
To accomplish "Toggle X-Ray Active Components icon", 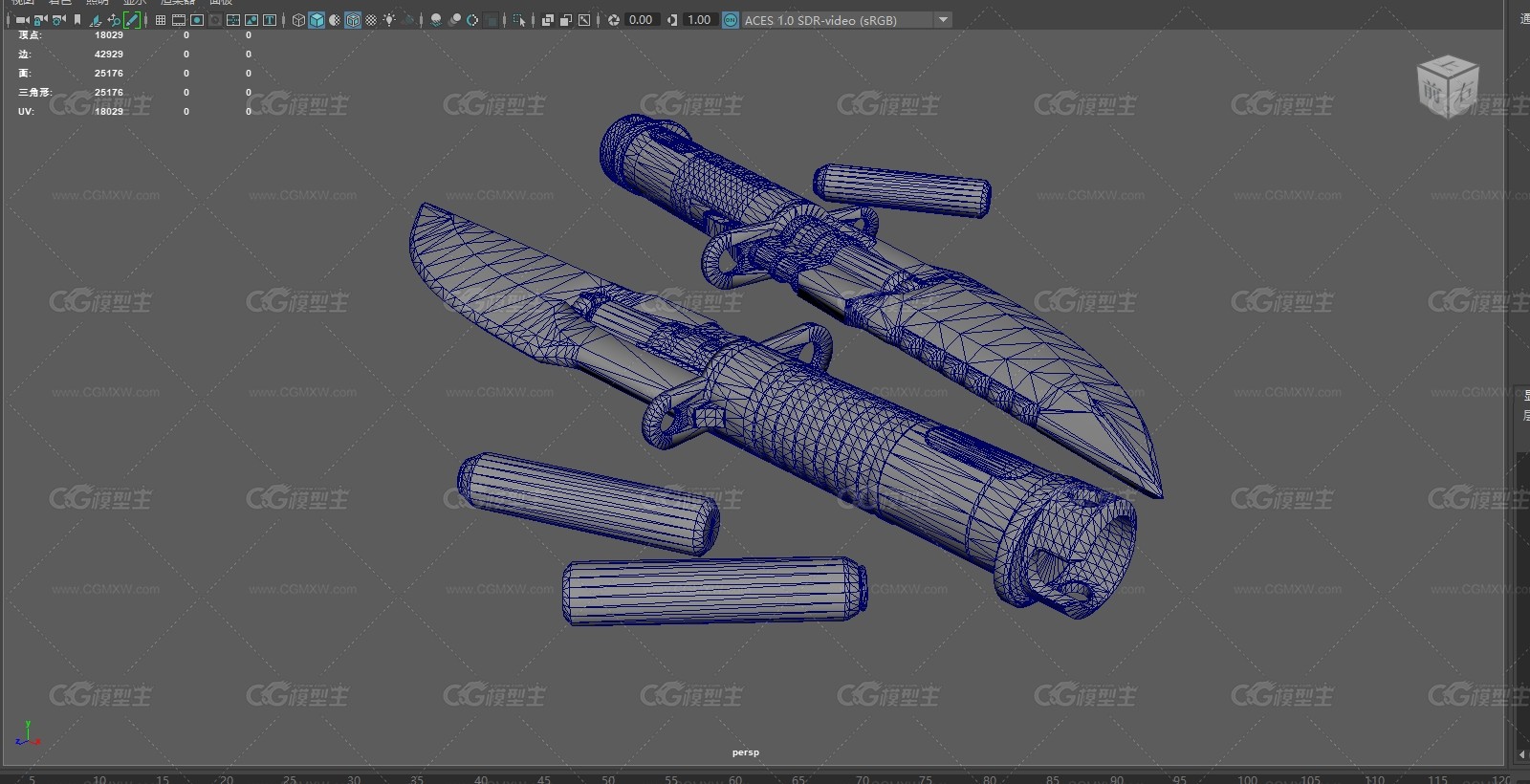I will [566, 20].
